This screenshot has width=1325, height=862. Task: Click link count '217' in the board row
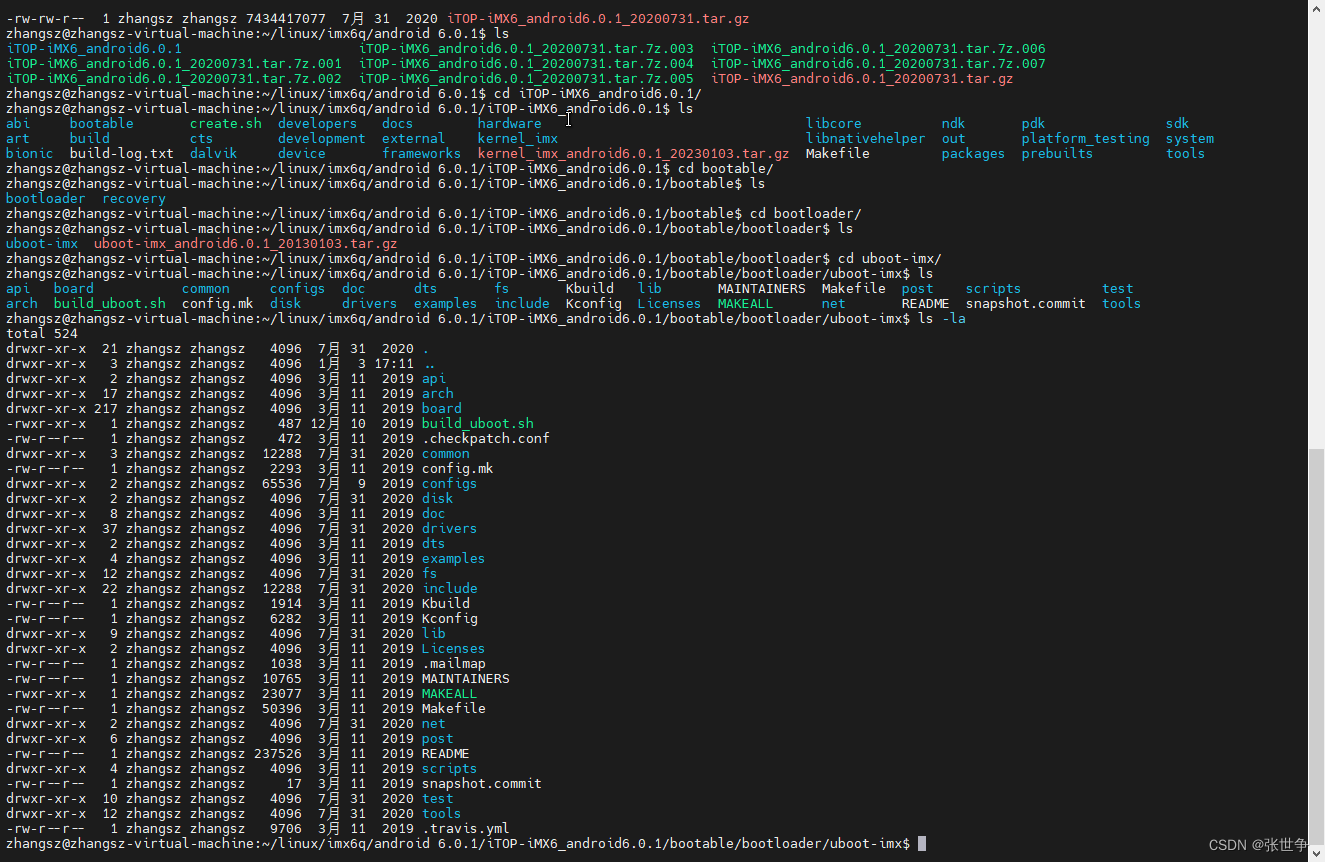(x=106, y=409)
